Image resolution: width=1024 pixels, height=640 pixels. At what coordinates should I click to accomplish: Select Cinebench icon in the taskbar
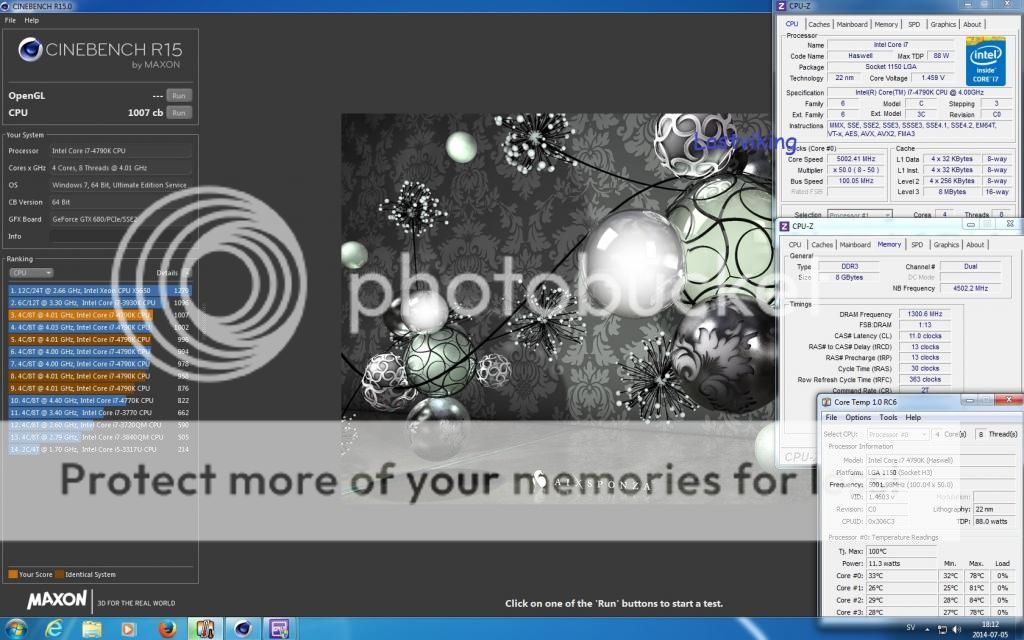click(242, 628)
